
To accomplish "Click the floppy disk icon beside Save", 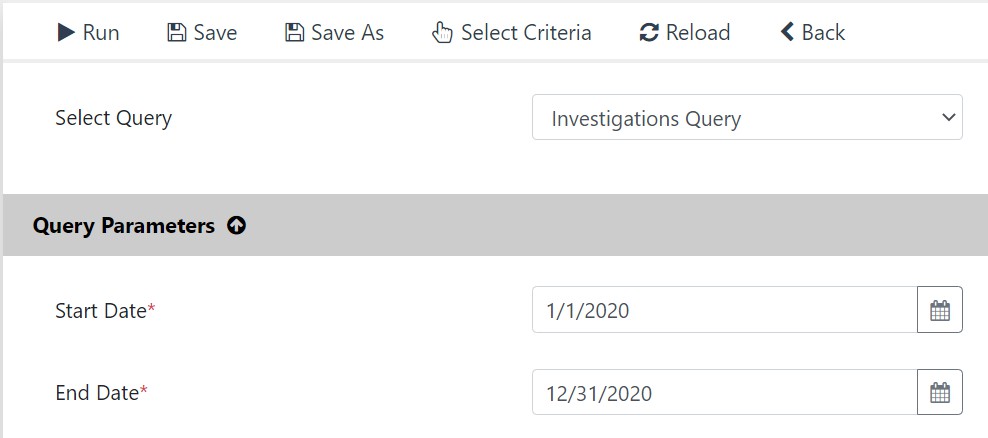I will (x=176, y=32).
